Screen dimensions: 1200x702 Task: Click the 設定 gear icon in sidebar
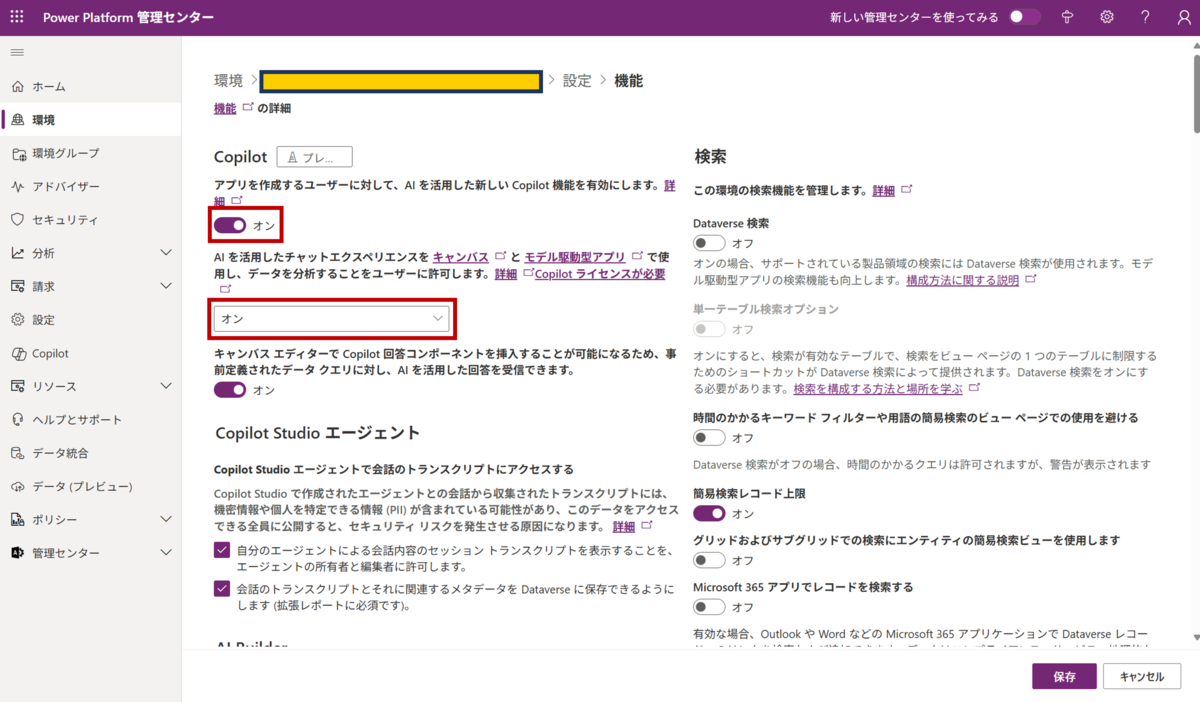tap(17, 320)
